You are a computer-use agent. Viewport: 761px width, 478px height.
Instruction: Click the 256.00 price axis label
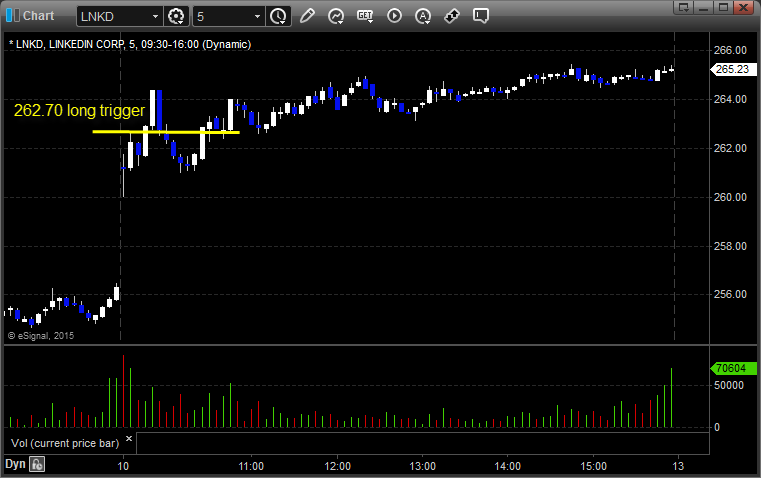tap(730, 294)
